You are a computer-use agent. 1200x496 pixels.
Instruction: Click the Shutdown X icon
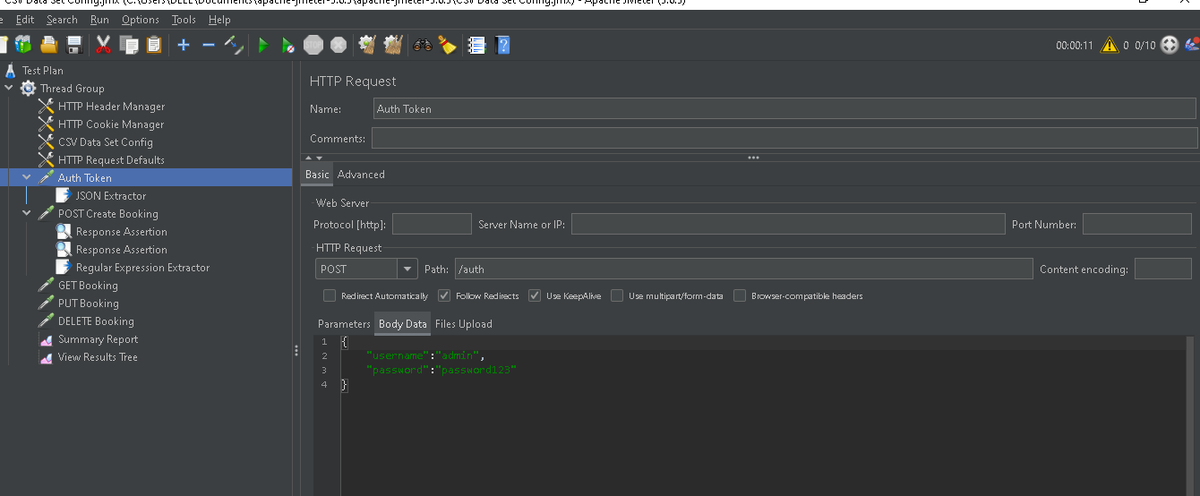339,45
